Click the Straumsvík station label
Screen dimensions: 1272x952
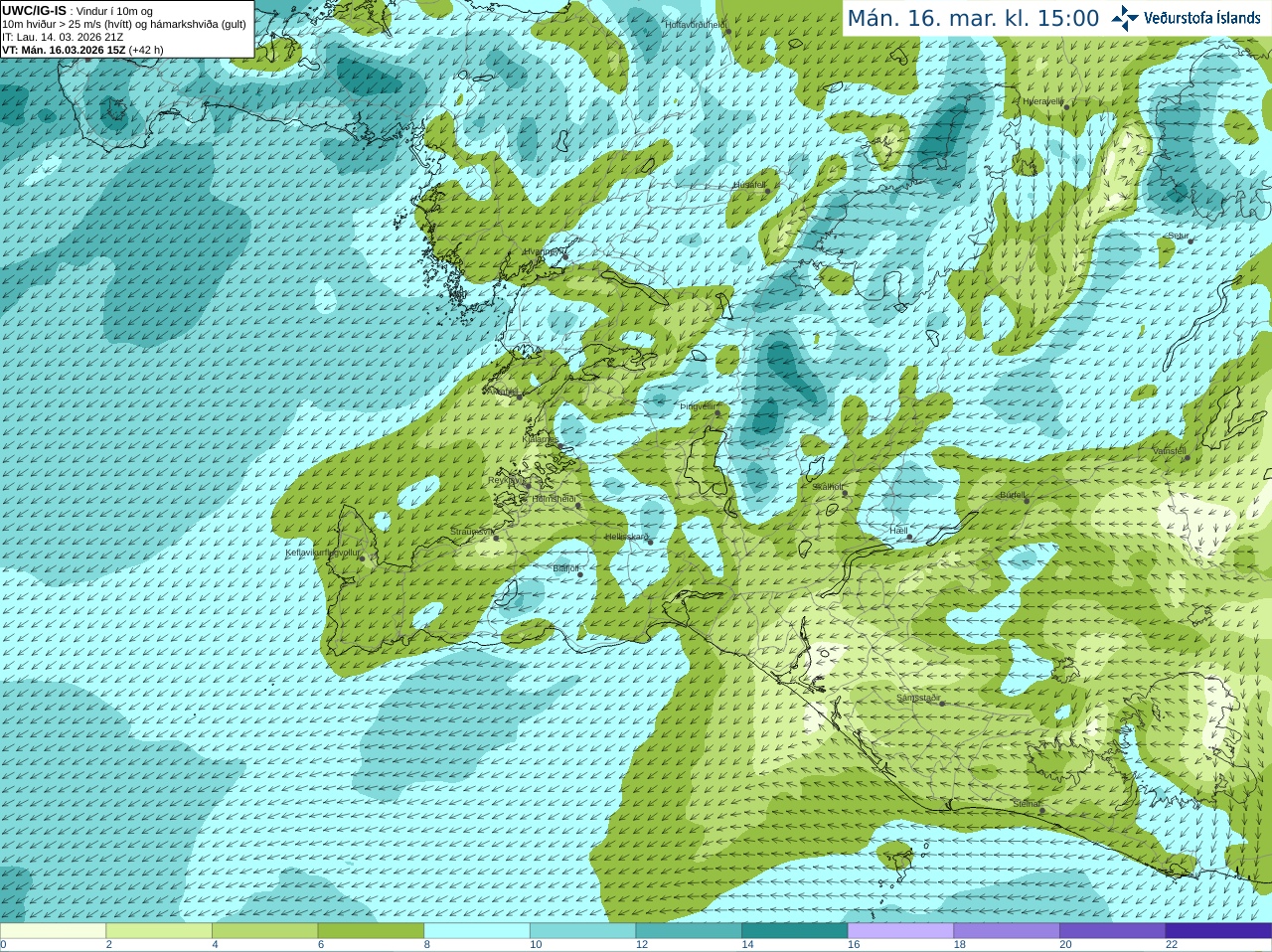471,532
